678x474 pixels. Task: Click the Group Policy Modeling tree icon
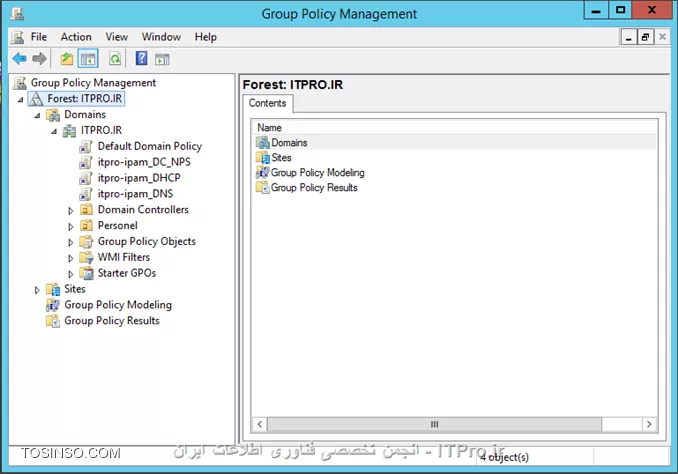(x=53, y=305)
